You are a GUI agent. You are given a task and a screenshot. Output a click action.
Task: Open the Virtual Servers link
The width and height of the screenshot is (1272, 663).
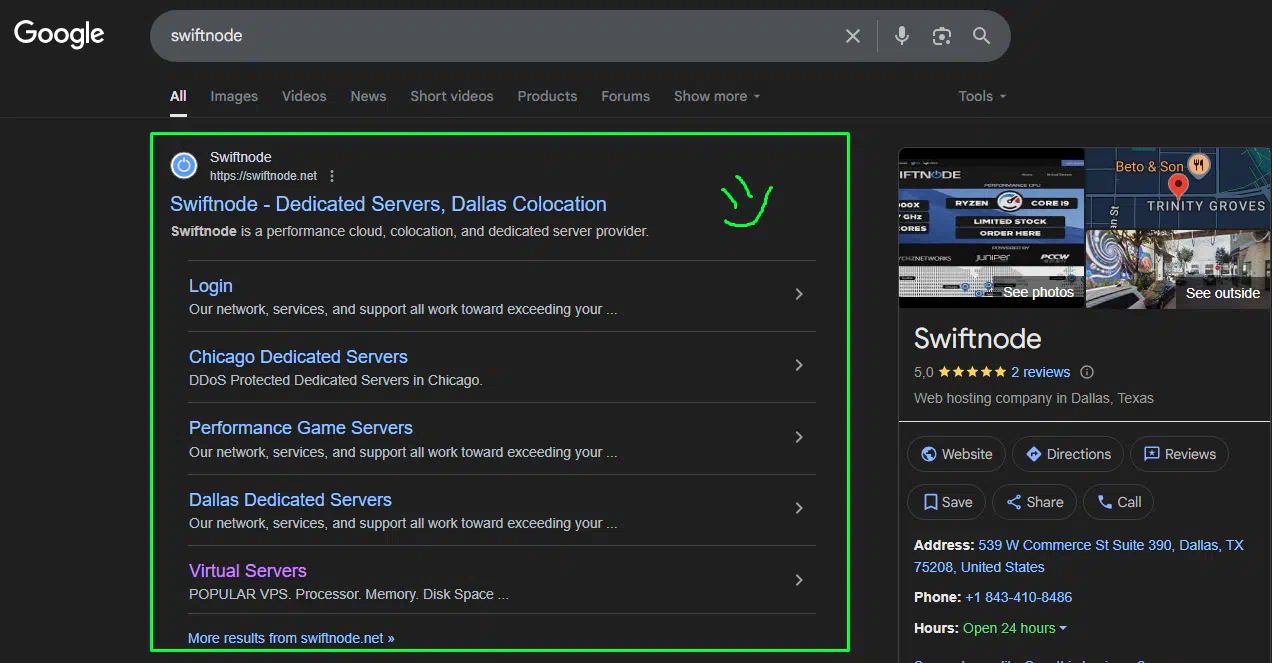(x=248, y=571)
